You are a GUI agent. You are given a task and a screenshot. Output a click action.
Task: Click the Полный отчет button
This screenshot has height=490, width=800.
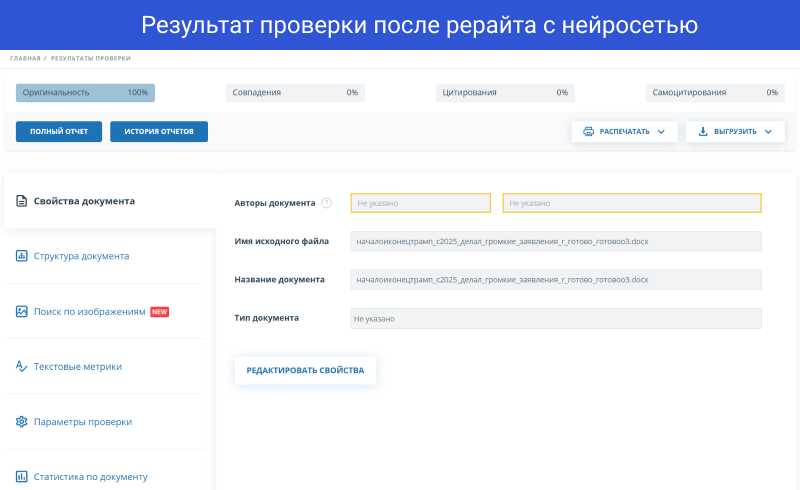[x=59, y=132]
